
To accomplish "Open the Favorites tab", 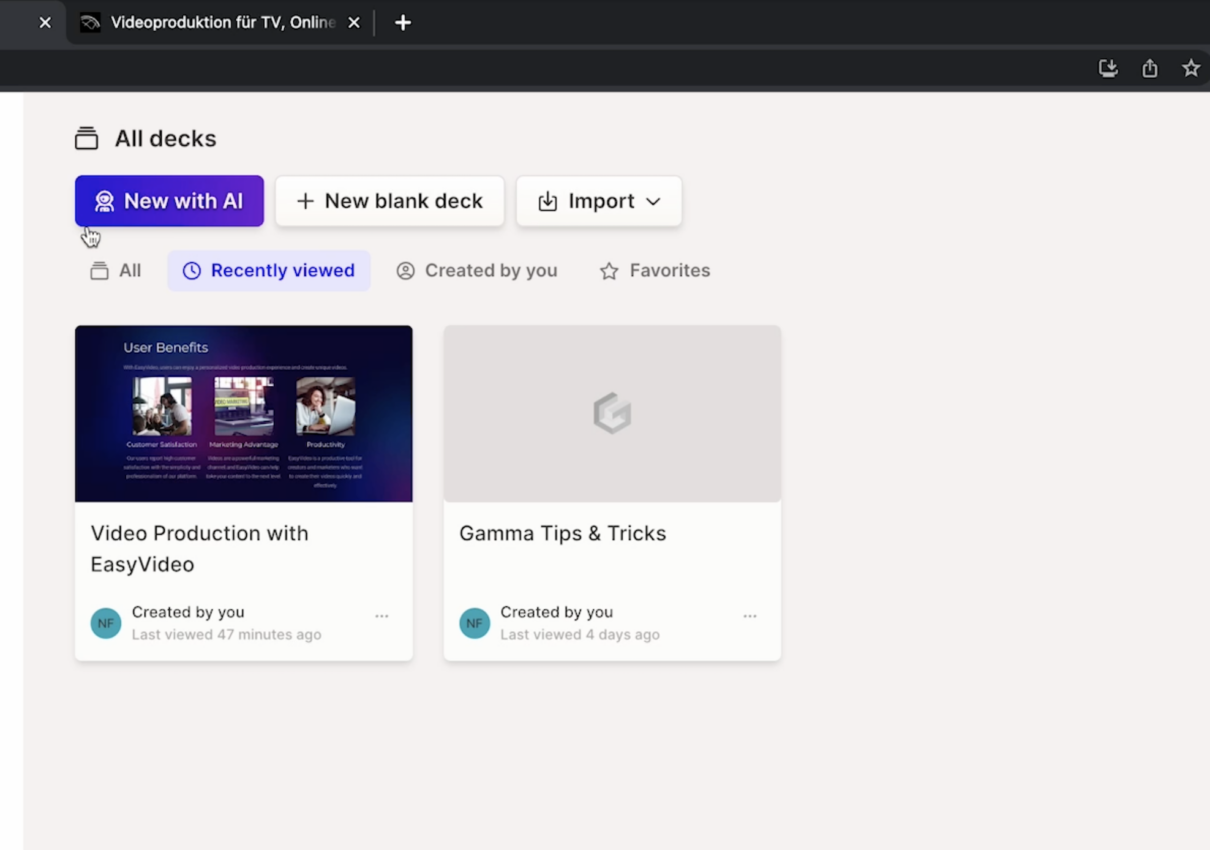I will pos(655,271).
